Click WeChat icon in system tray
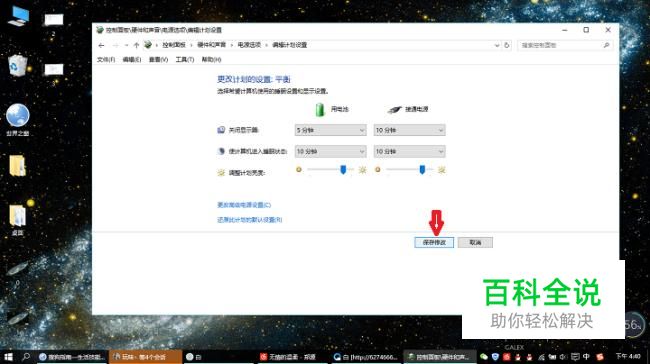 (484, 357)
